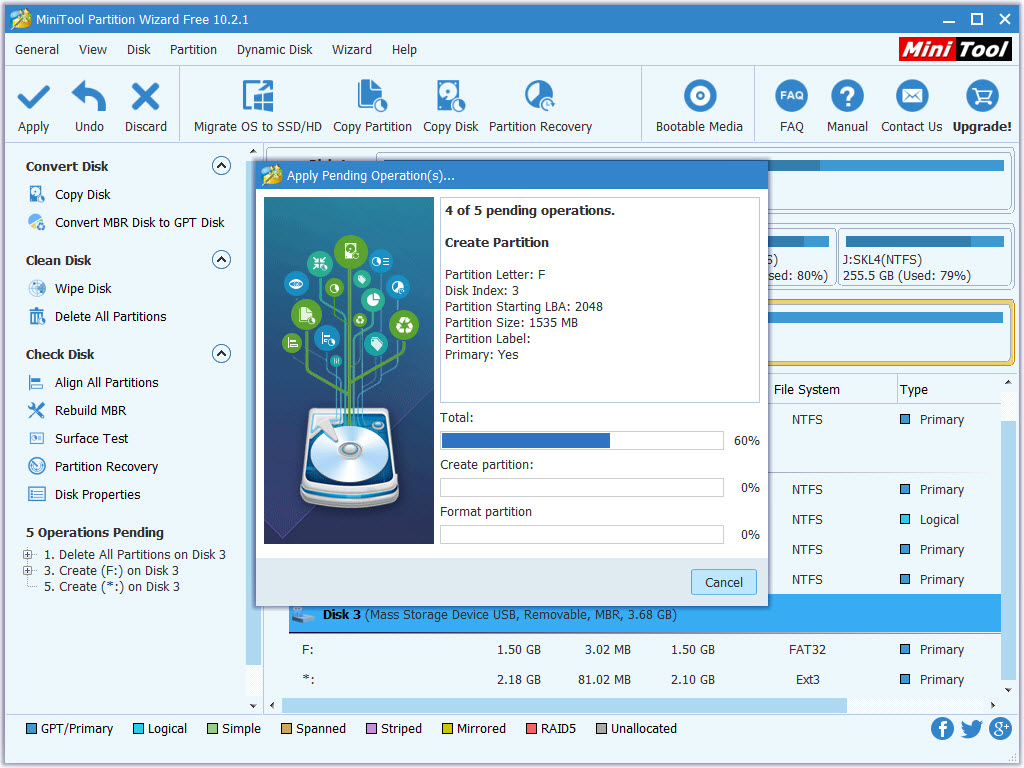Launch the Copy Disk wizard
The width and height of the screenshot is (1024, 768).
click(x=450, y=97)
